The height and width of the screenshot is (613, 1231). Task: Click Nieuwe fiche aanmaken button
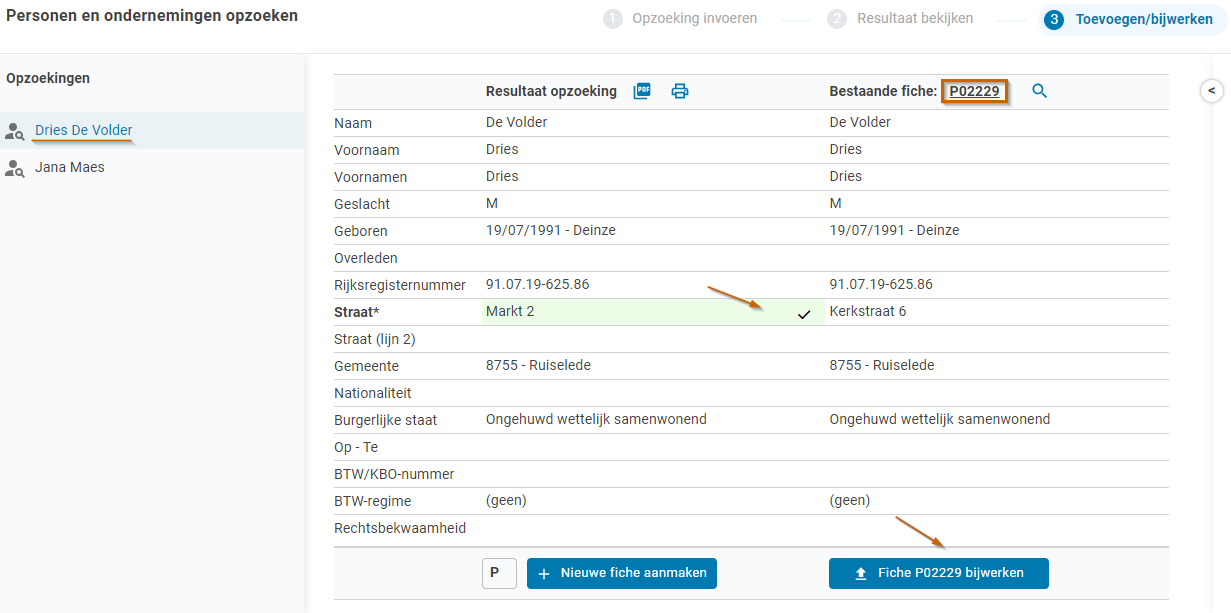point(622,573)
